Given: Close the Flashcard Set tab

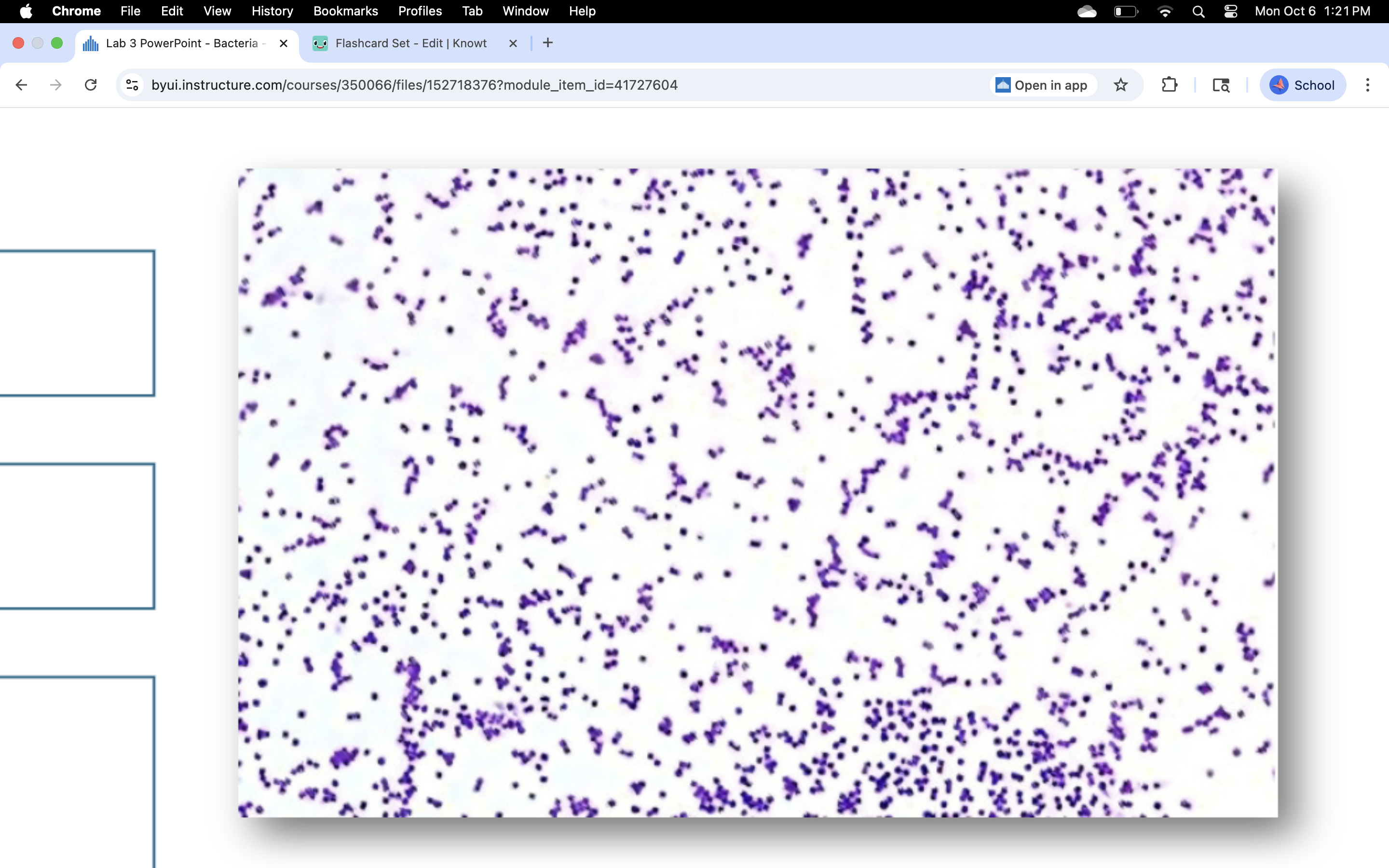Looking at the screenshot, I should [x=513, y=43].
